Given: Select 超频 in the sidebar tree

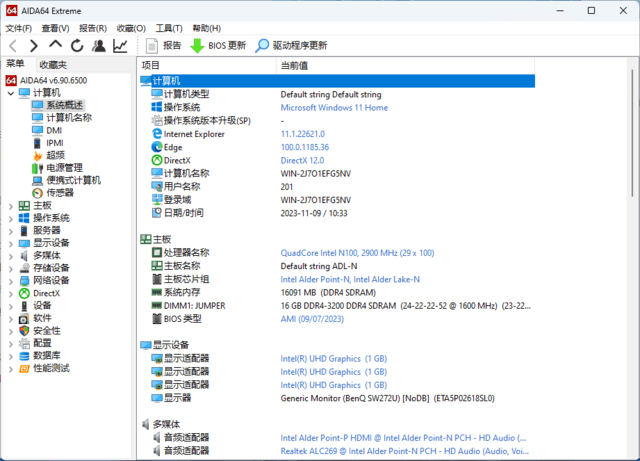Looking at the screenshot, I should [55, 155].
